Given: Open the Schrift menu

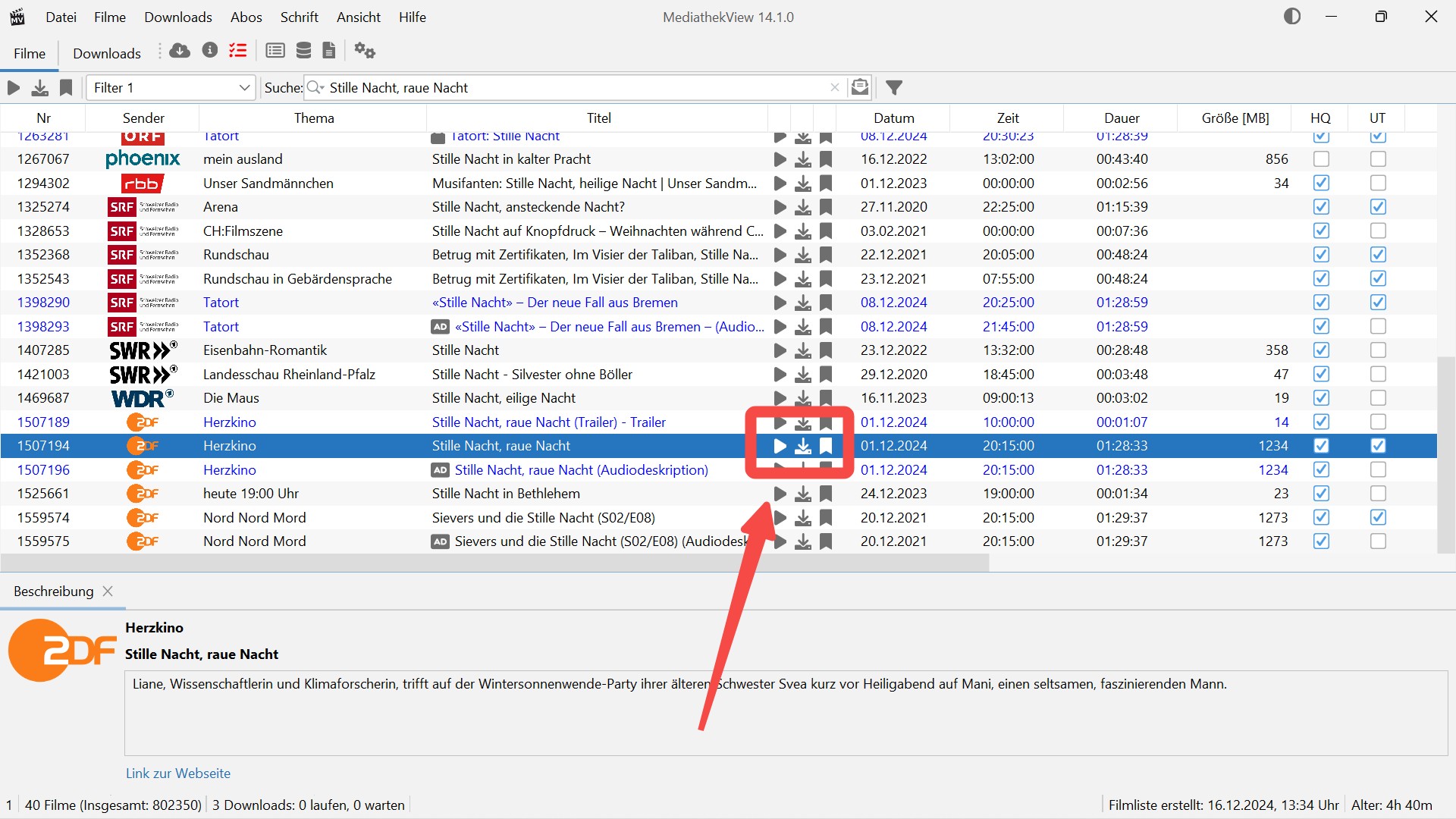Looking at the screenshot, I should pyautogui.click(x=300, y=17).
